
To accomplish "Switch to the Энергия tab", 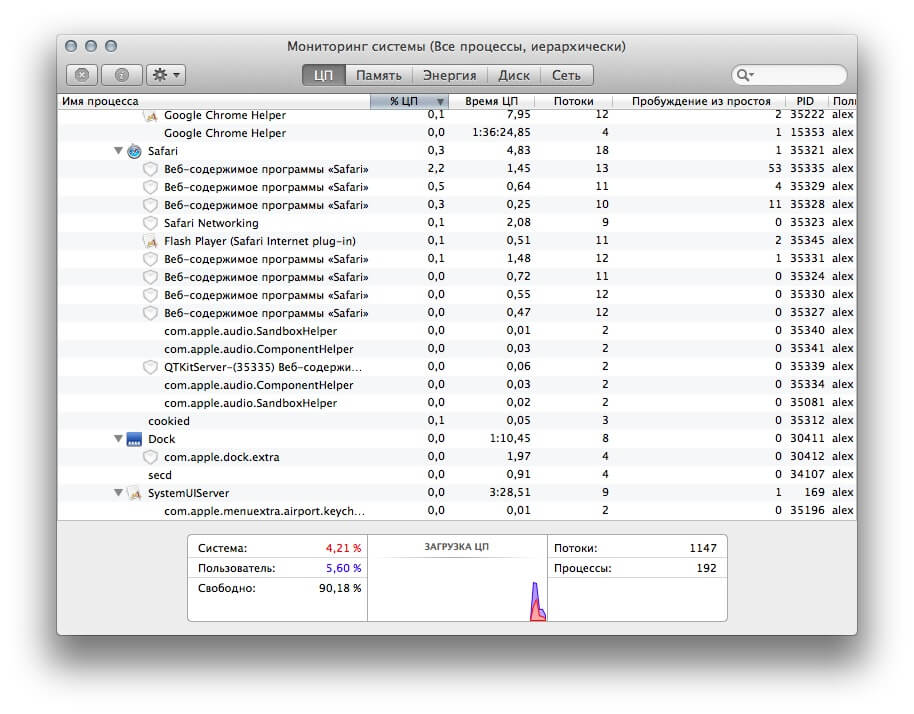I will click(x=449, y=75).
